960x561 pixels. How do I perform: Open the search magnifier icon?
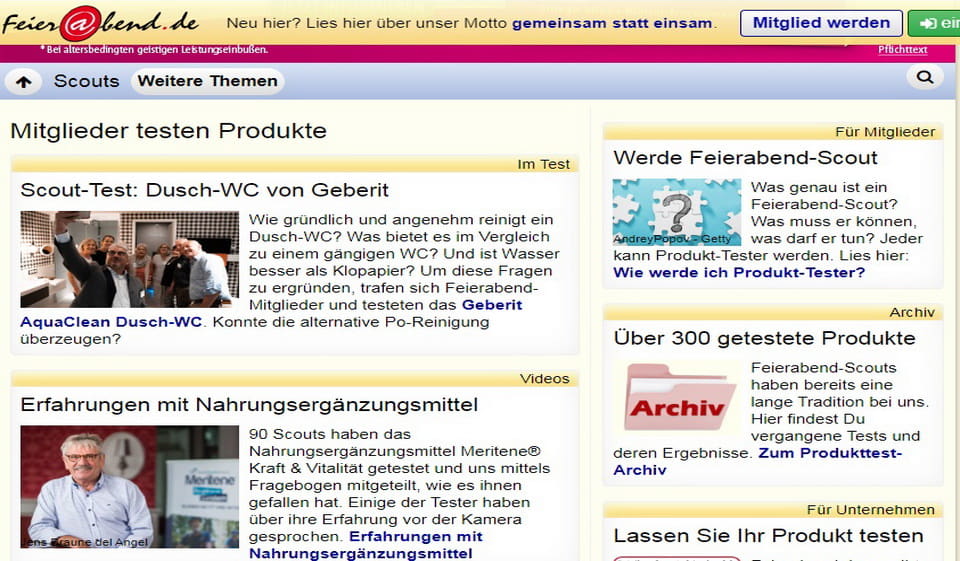tap(925, 77)
